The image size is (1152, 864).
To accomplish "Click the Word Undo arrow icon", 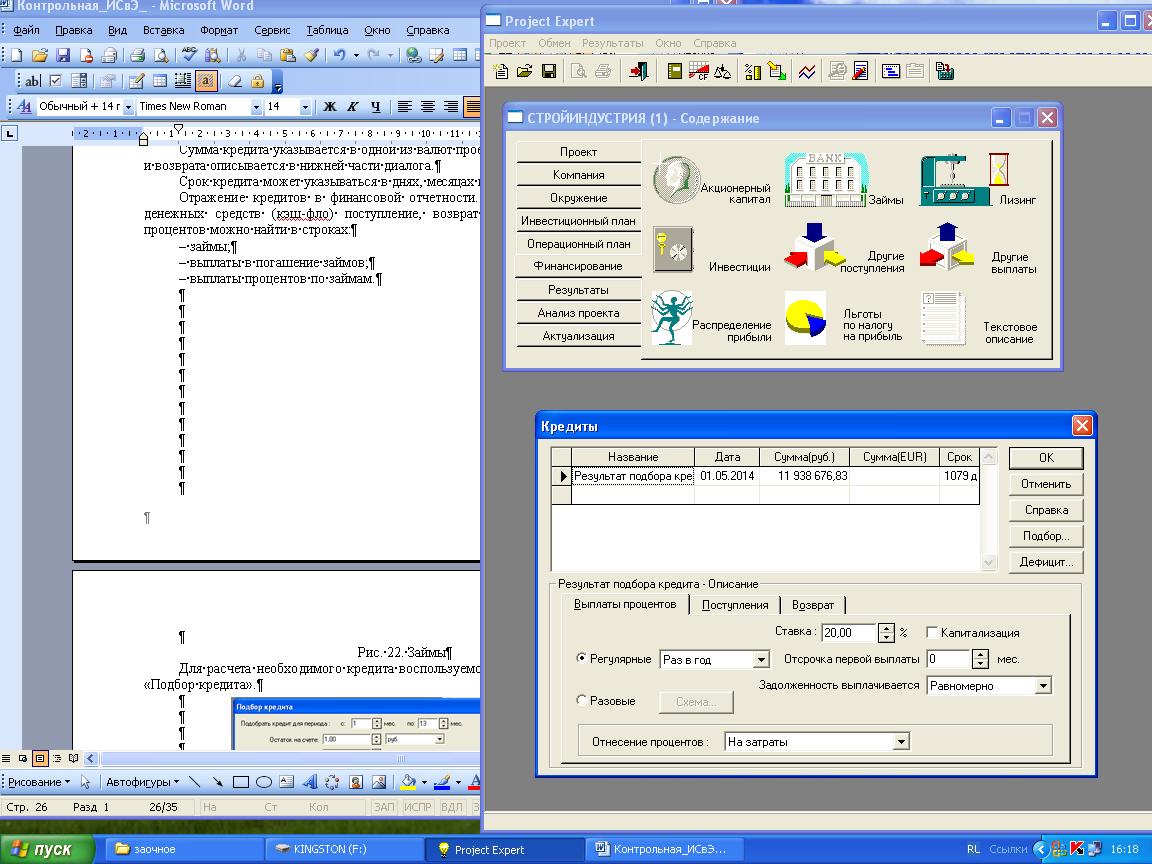I will click(339, 55).
